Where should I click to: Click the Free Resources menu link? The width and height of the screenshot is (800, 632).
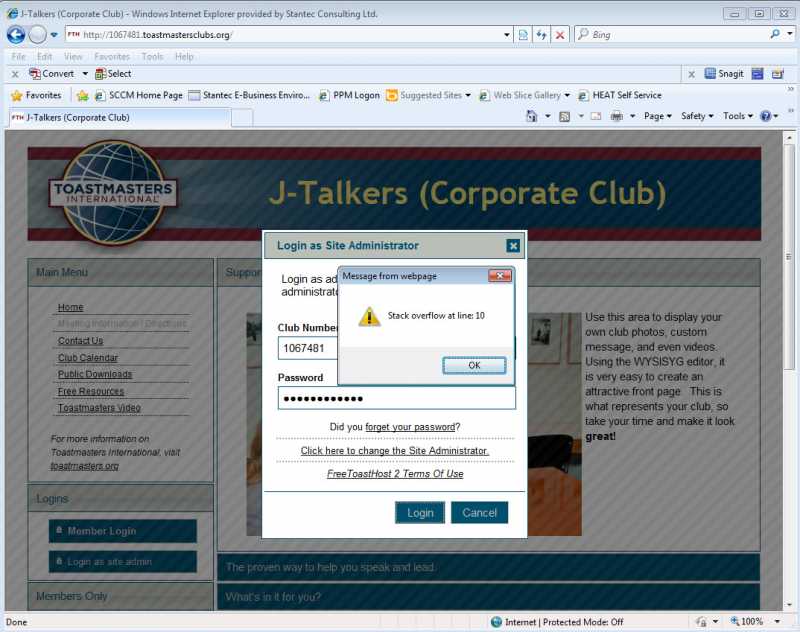[x=91, y=391]
